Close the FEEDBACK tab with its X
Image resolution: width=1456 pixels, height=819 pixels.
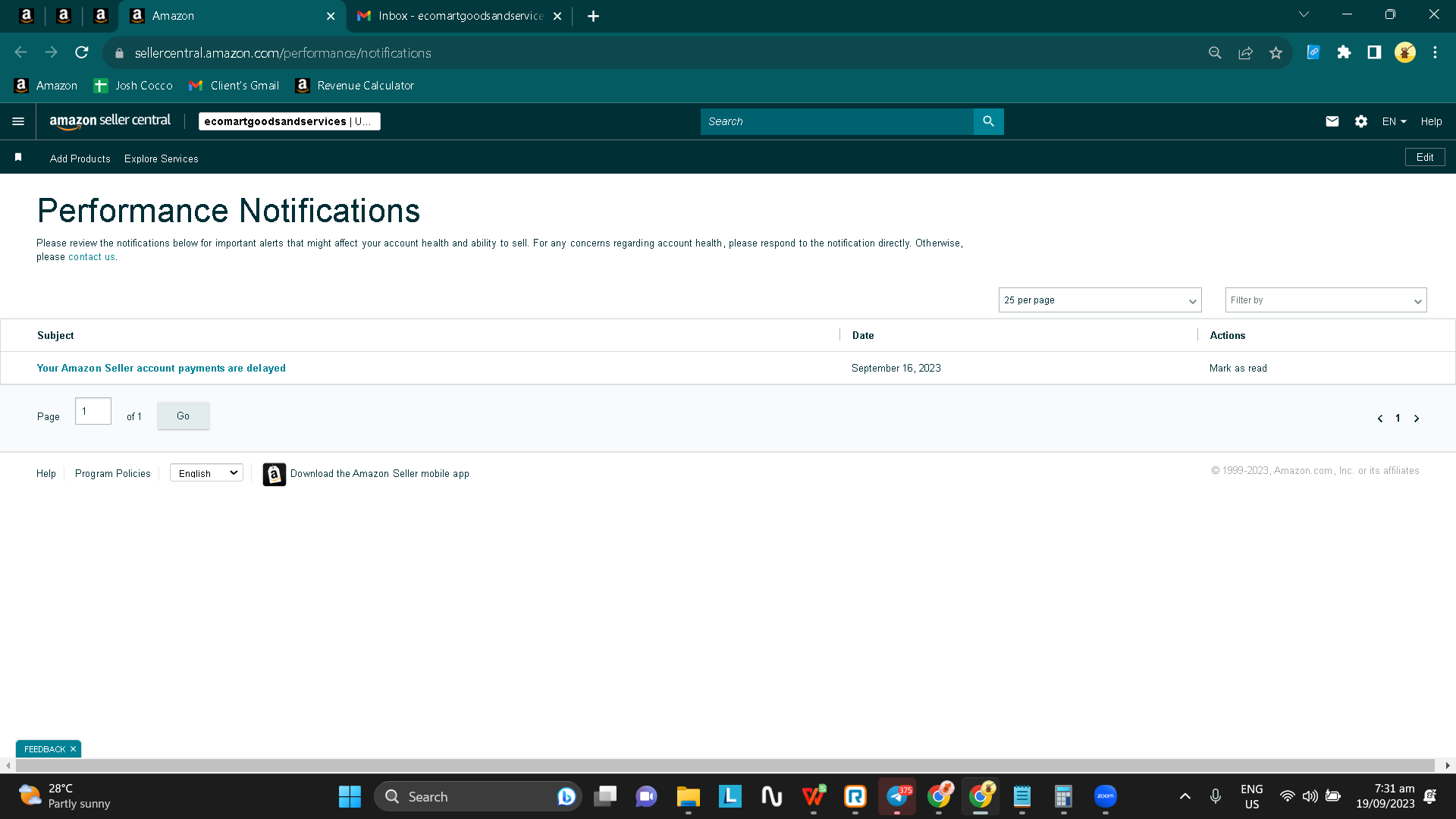pos(73,749)
